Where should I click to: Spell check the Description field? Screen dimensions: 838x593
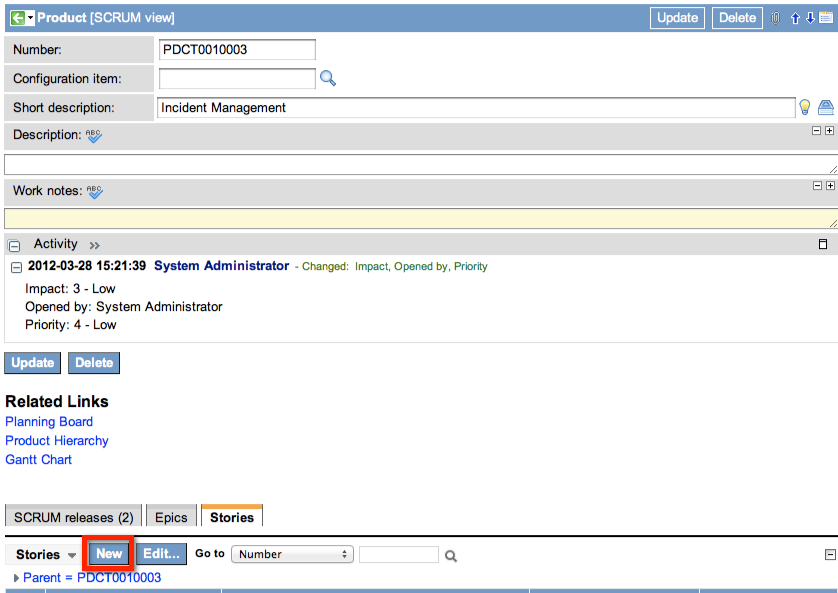coord(94,135)
